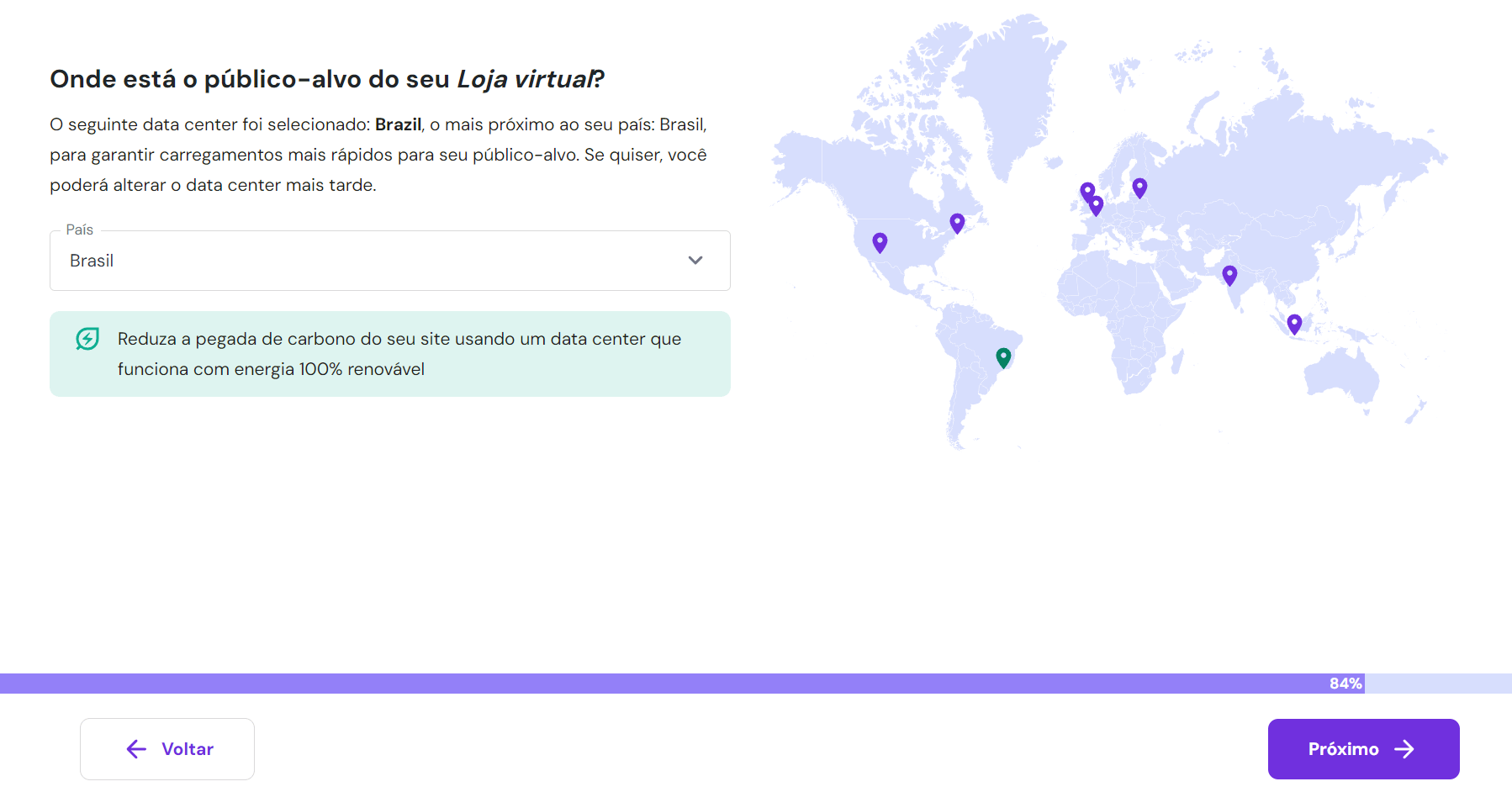The height and width of the screenshot is (792, 1512).
Task: Click the arrow icon inside Próximo button
Action: click(x=1407, y=748)
